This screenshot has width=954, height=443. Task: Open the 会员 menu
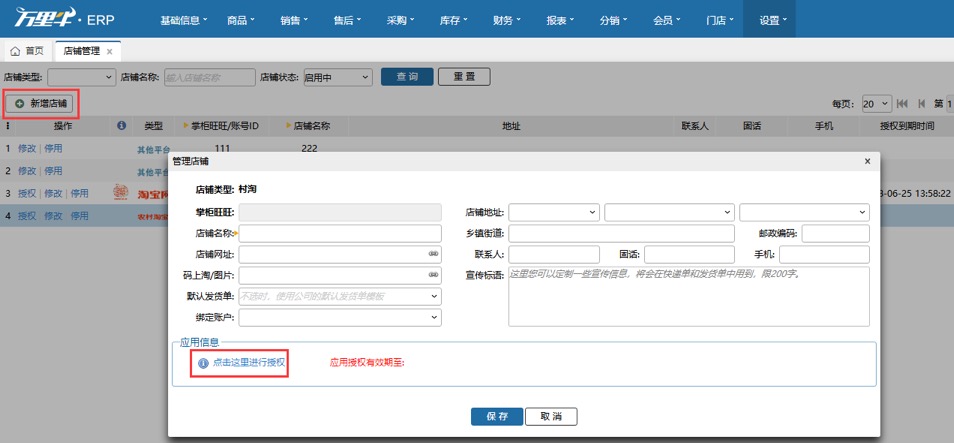pos(666,19)
